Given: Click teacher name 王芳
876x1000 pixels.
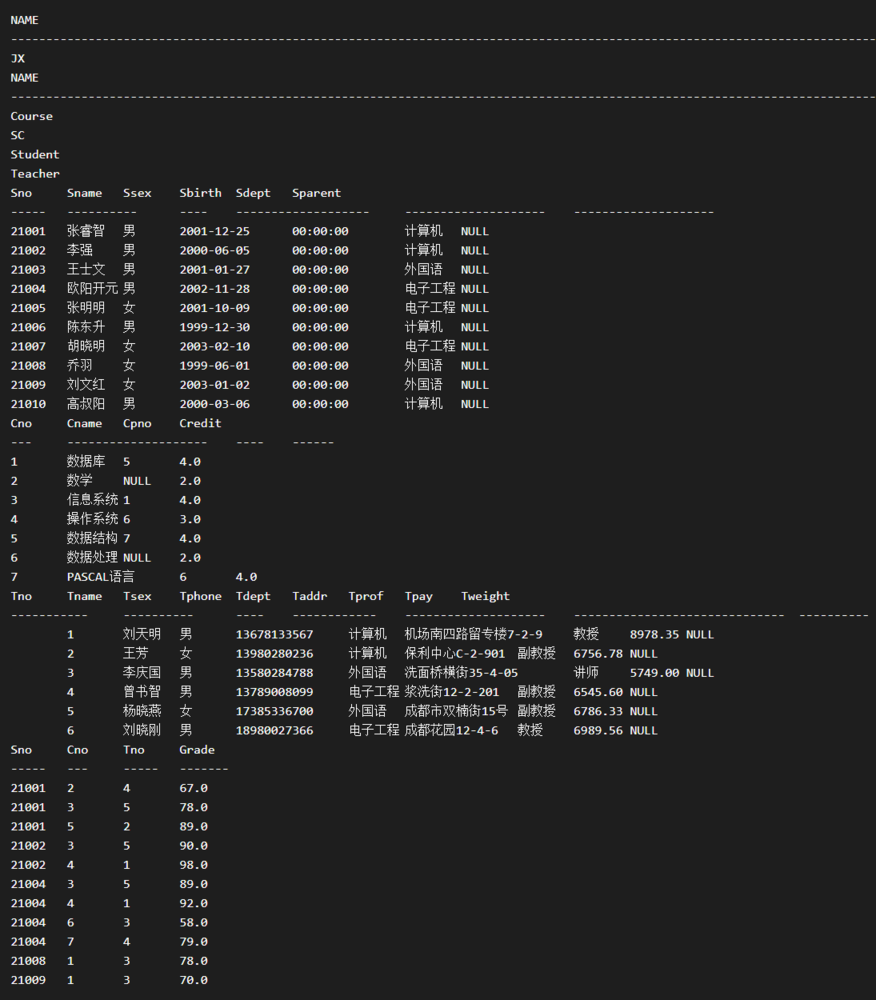Looking at the screenshot, I should click(136, 653).
